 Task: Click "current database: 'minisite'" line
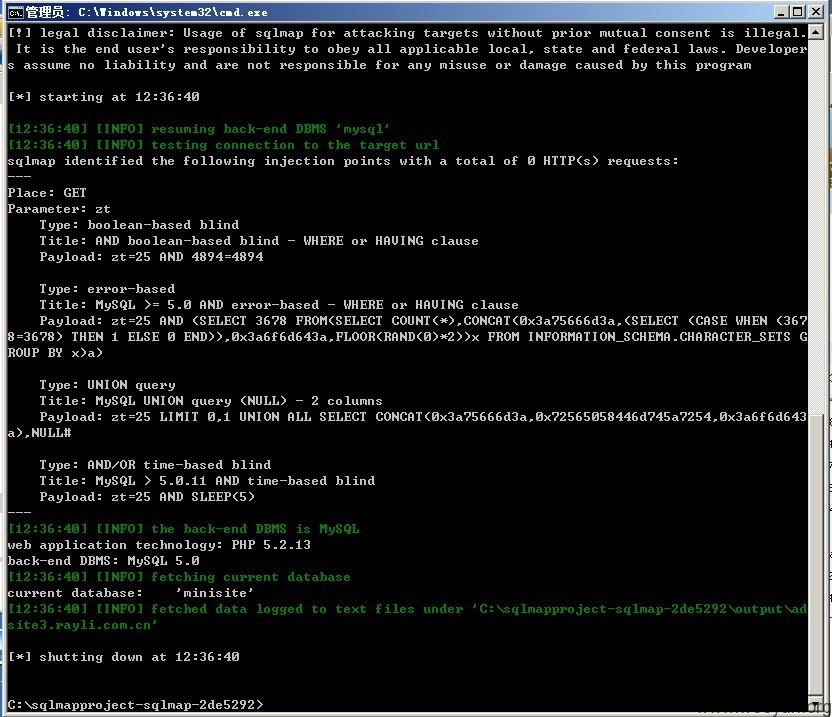pyautogui.click(x=131, y=593)
